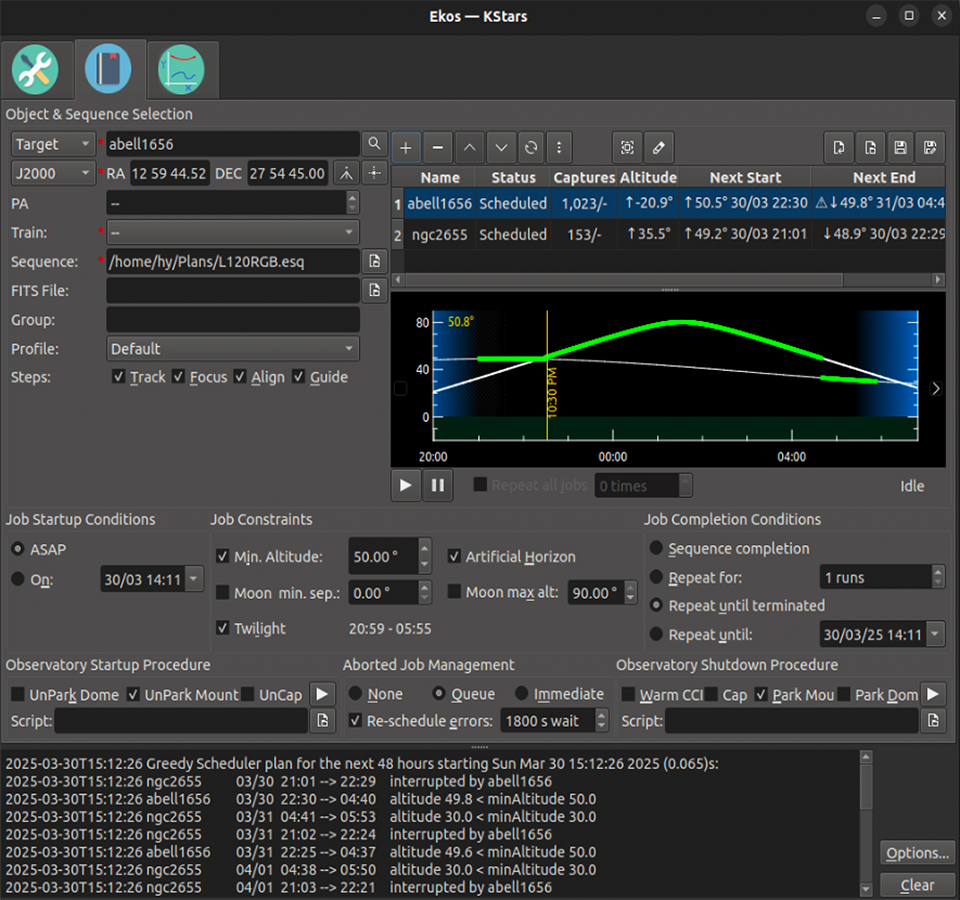Open the Ekos setup tab with wrench icon
960x900 pixels.
pos(37,68)
